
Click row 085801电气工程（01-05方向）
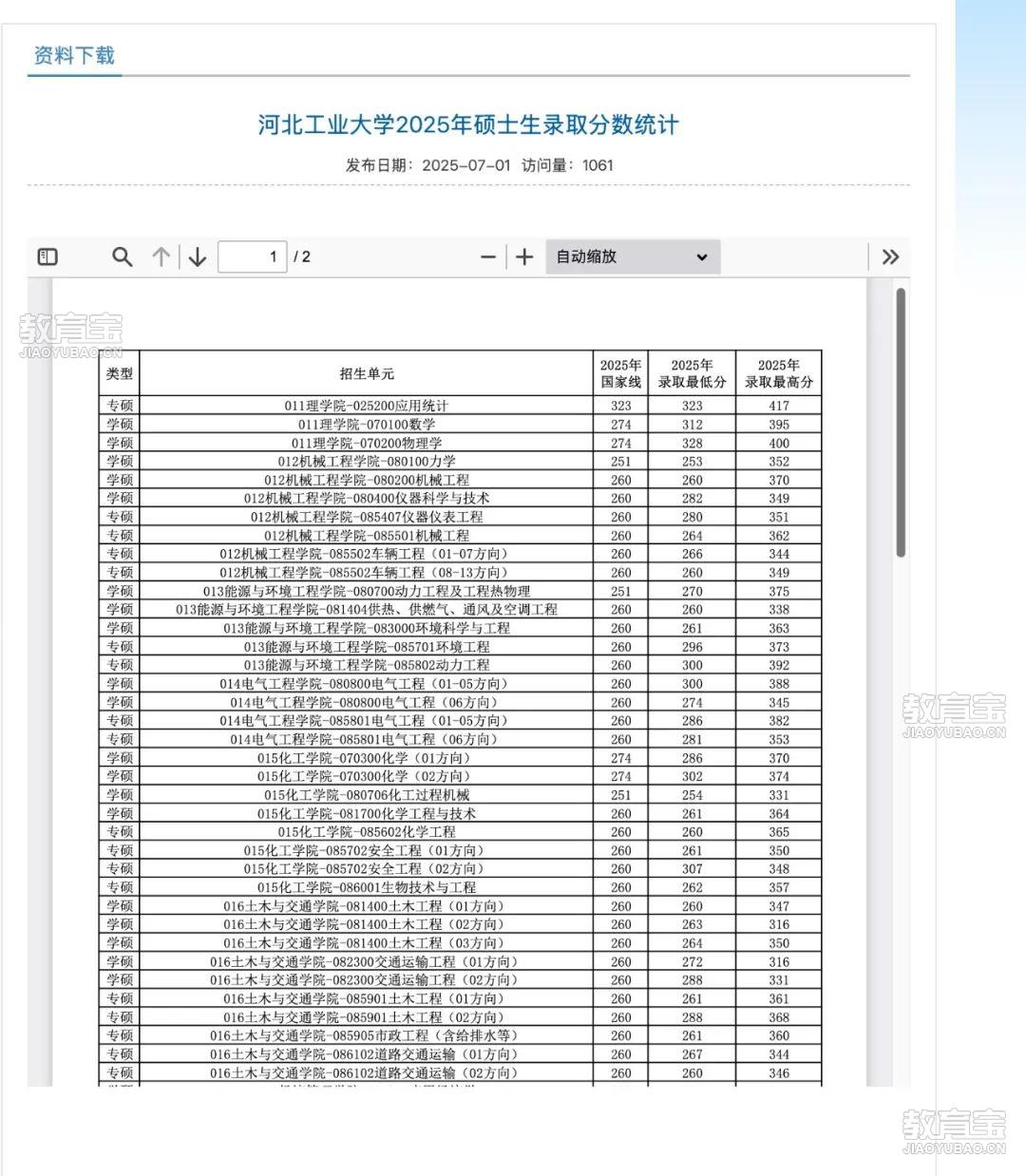pyautogui.click(x=460, y=721)
